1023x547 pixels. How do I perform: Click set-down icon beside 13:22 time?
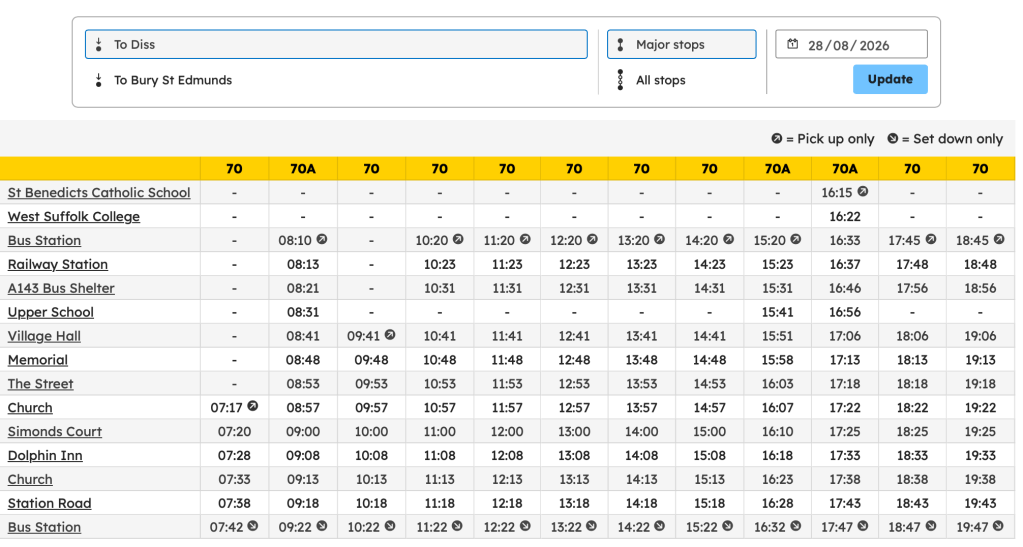pyautogui.click(x=592, y=525)
